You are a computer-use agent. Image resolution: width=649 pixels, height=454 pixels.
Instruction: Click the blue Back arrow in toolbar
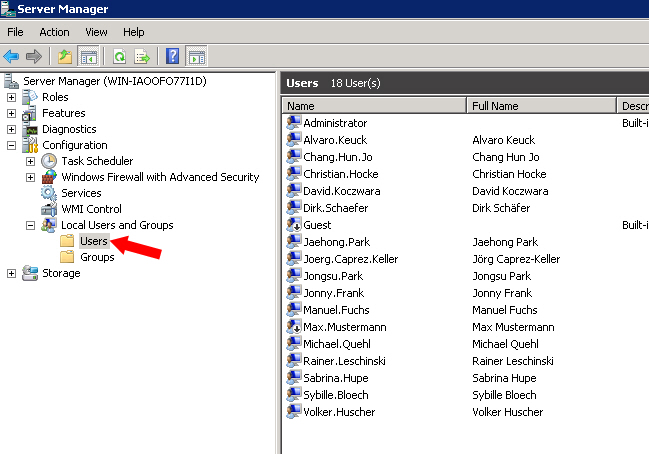pyautogui.click(x=11, y=56)
